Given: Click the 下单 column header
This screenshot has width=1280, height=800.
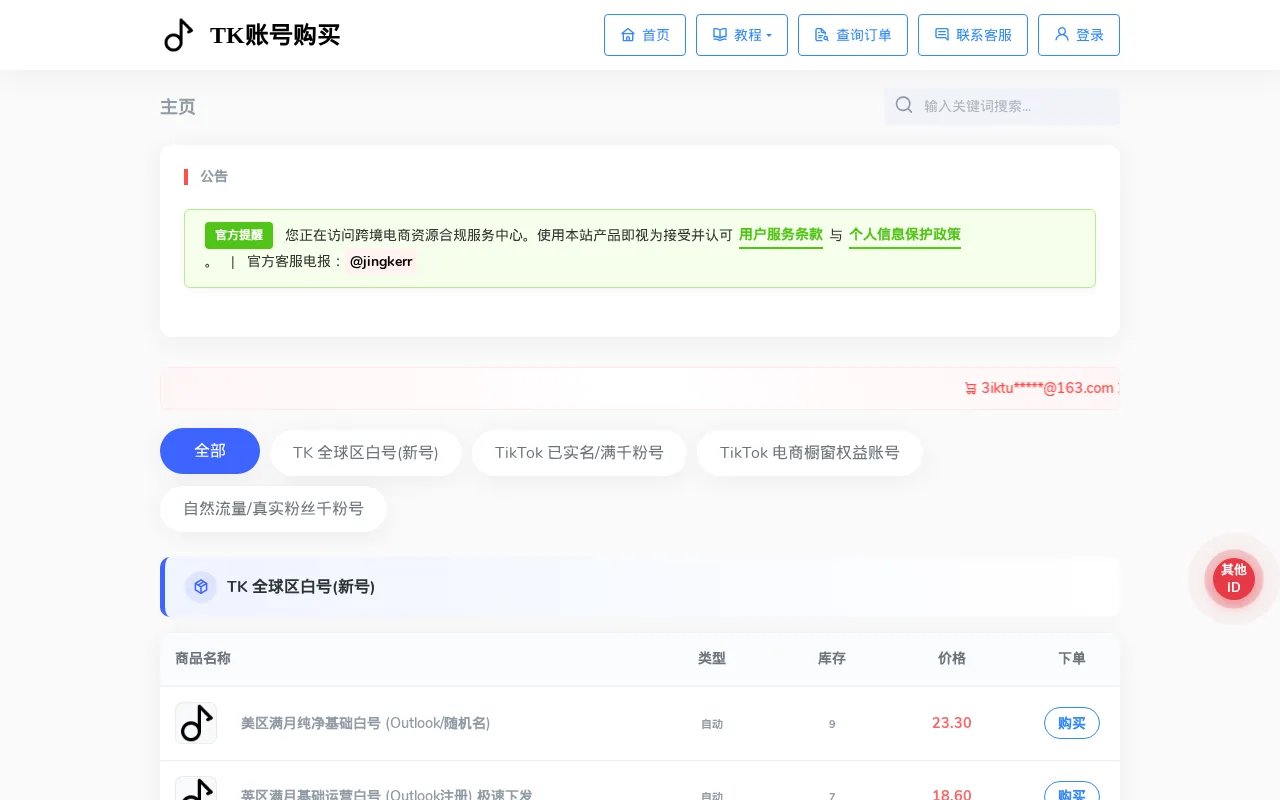Looking at the screenshot, I should 1072,658.
